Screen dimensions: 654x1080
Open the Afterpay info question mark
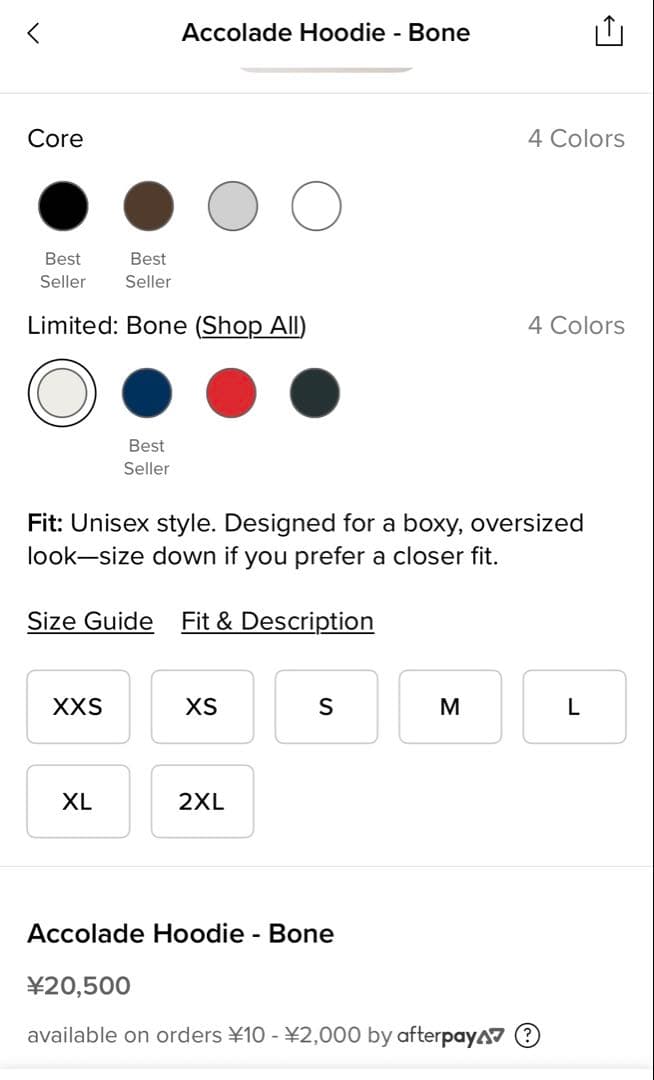coord(527,1036)
